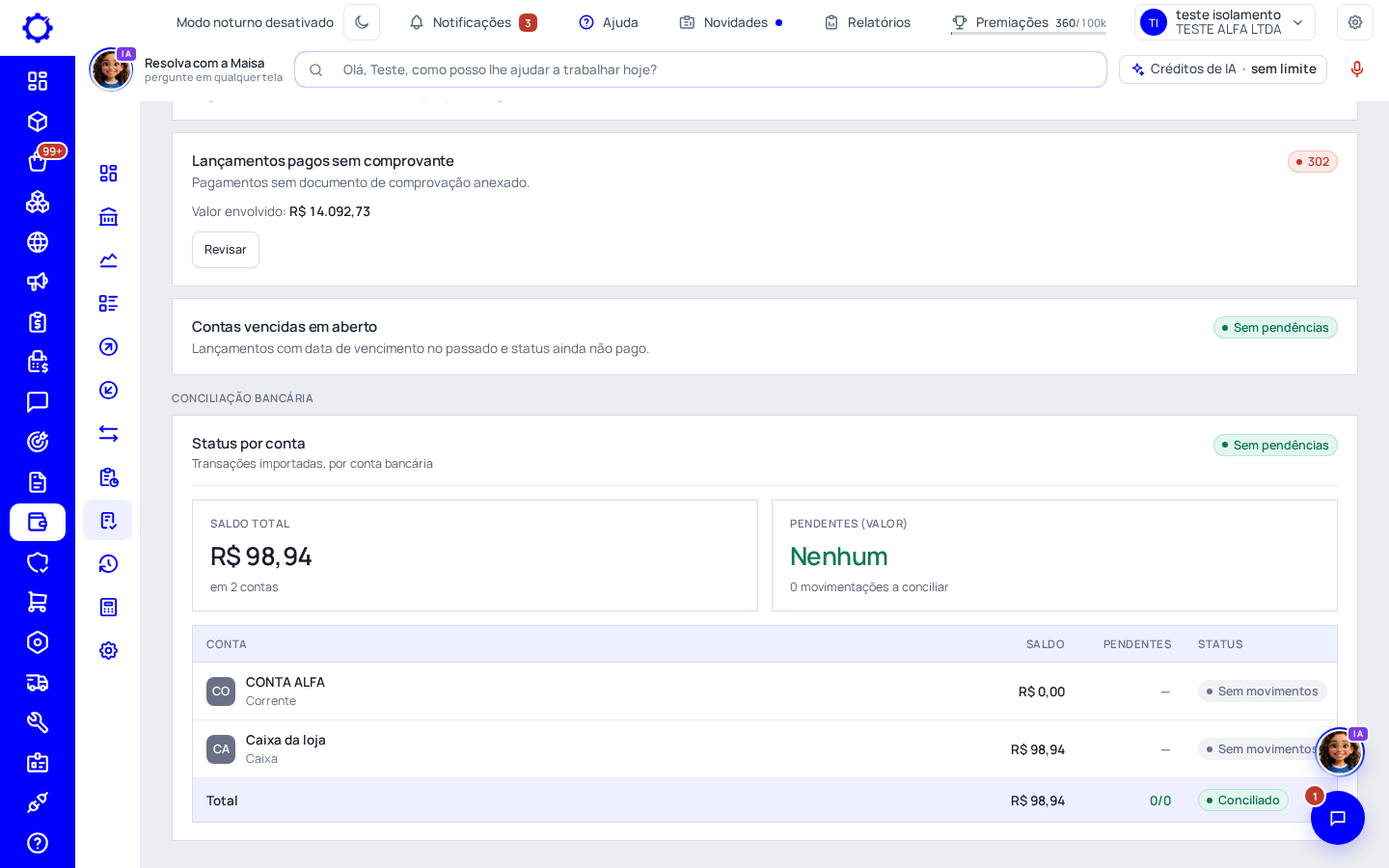The width and height of the screenshot is (1389, 868).
Task: Select the Caixa da loja account row
Action: click(765, 749)
